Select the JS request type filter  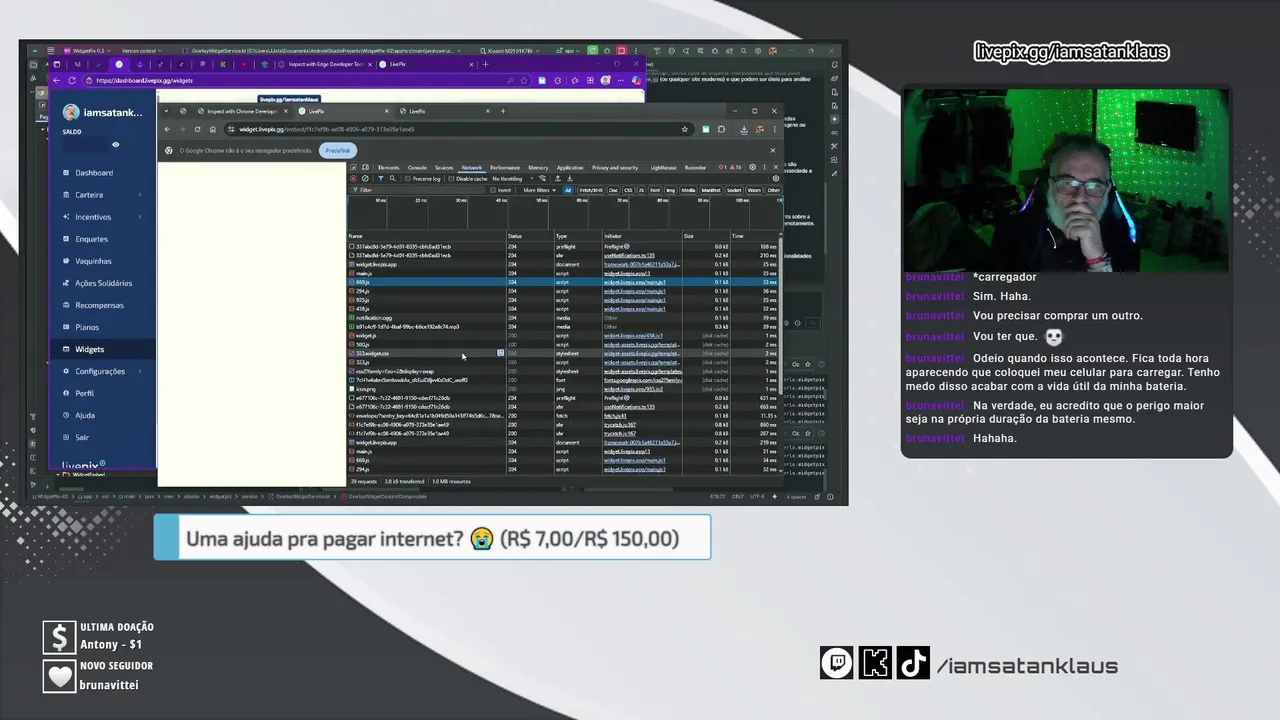[x=641, y=190]
